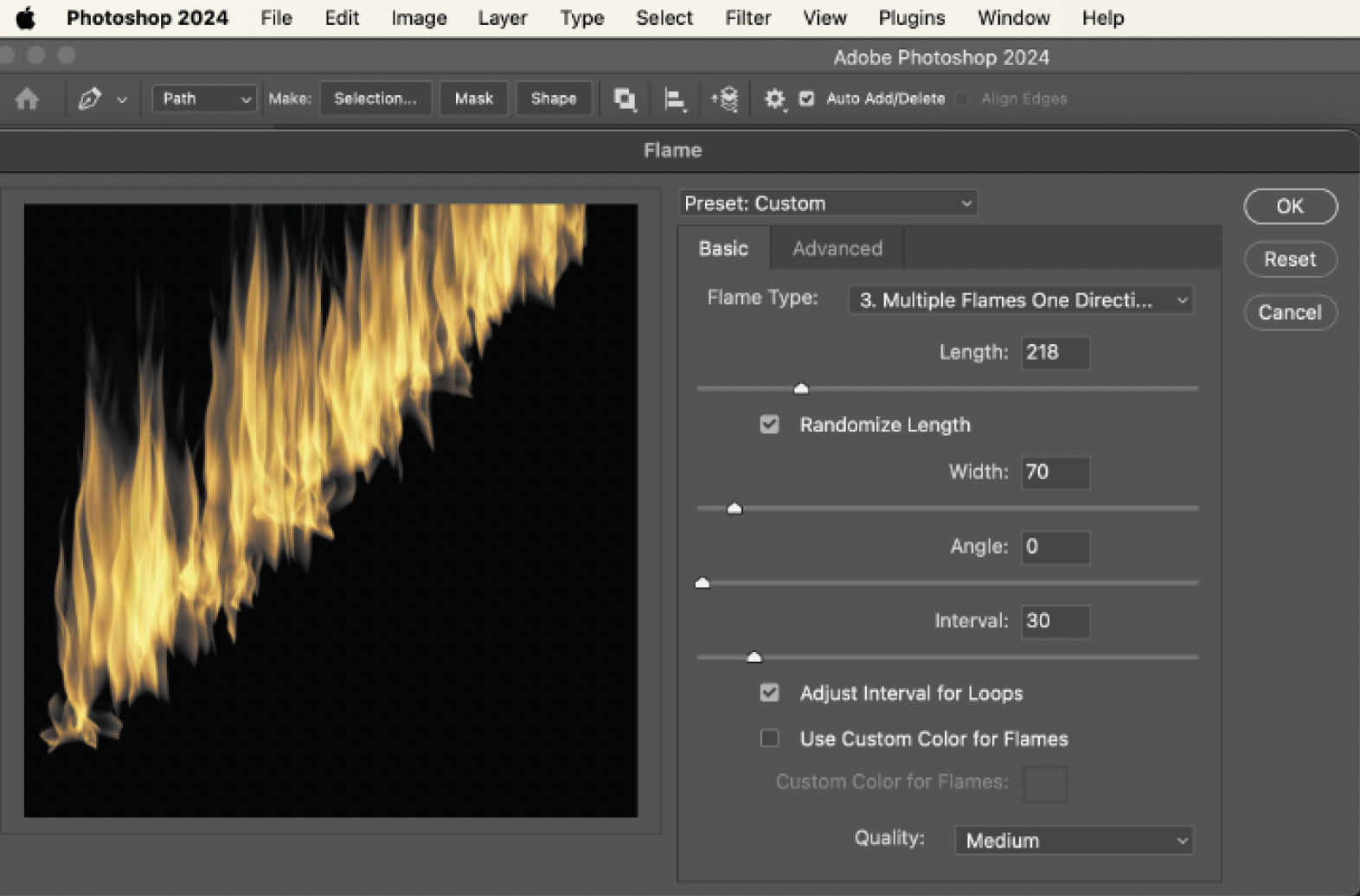Toggle the Randomize Length checkbox

[x=769, y=425]
